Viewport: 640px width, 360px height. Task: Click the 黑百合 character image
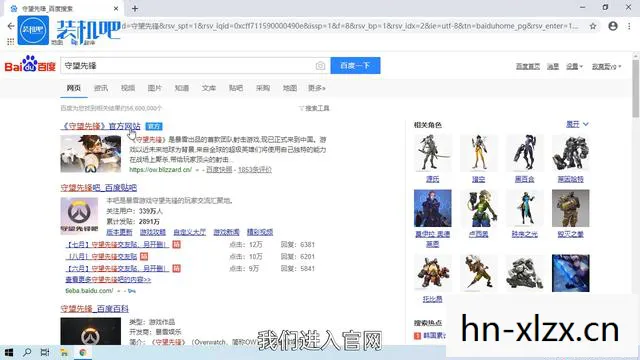point(524,153)
